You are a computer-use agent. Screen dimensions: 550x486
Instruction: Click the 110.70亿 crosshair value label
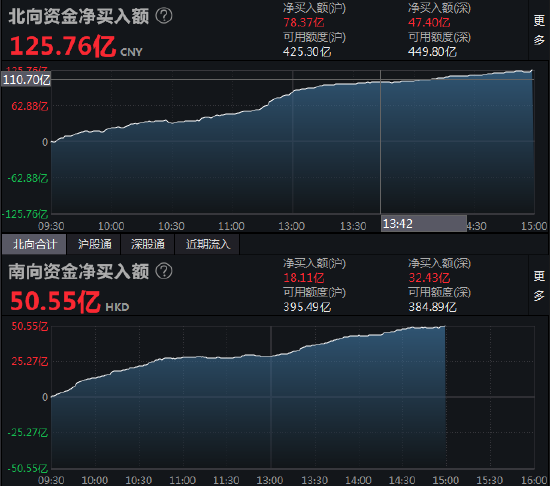(27, 80)
